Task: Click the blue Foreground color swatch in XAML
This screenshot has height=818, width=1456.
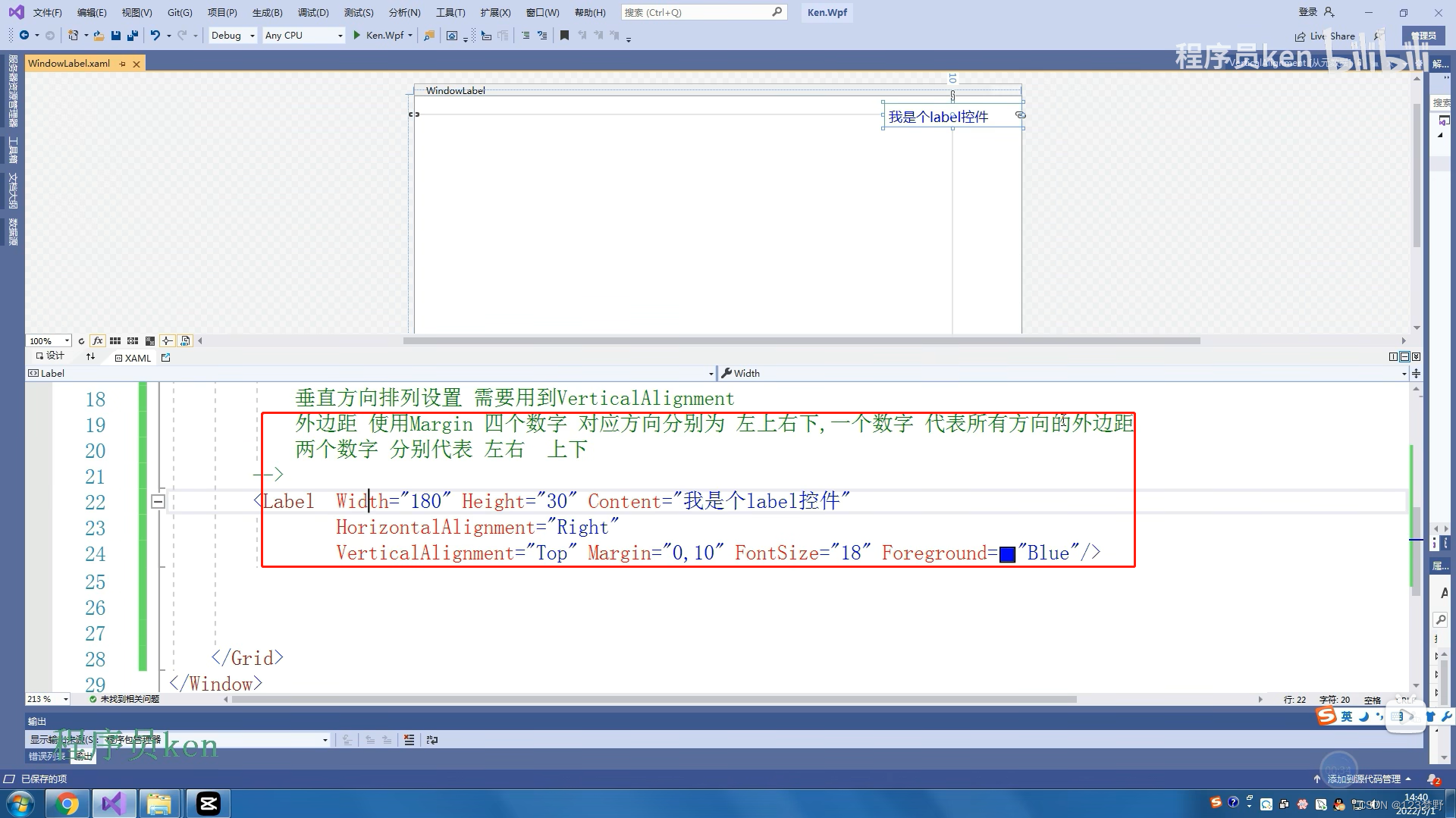Action: coord(1007,553)
